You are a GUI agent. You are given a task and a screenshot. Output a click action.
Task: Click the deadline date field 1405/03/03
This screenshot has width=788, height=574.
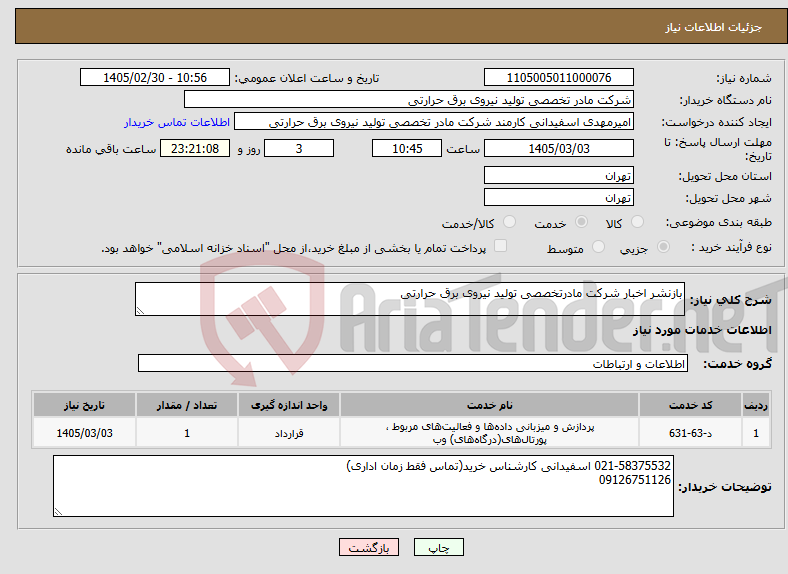pos(559,148)
